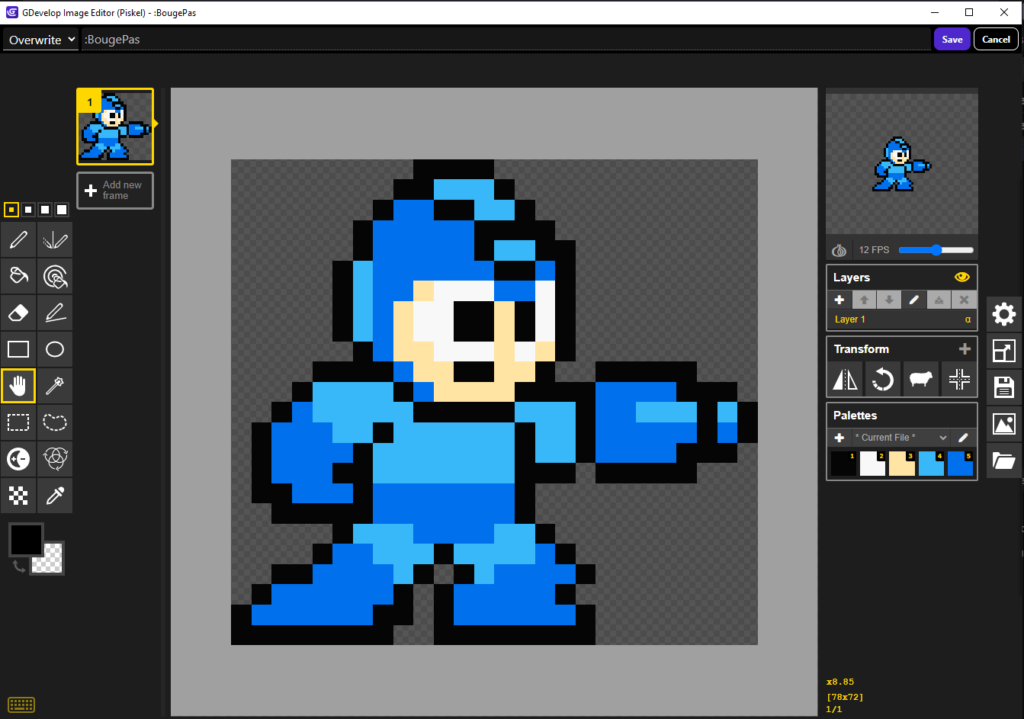Select the Color picker eyedropper tool
1024x719 pixels.
pyautogui.click(x=55, y=496)
